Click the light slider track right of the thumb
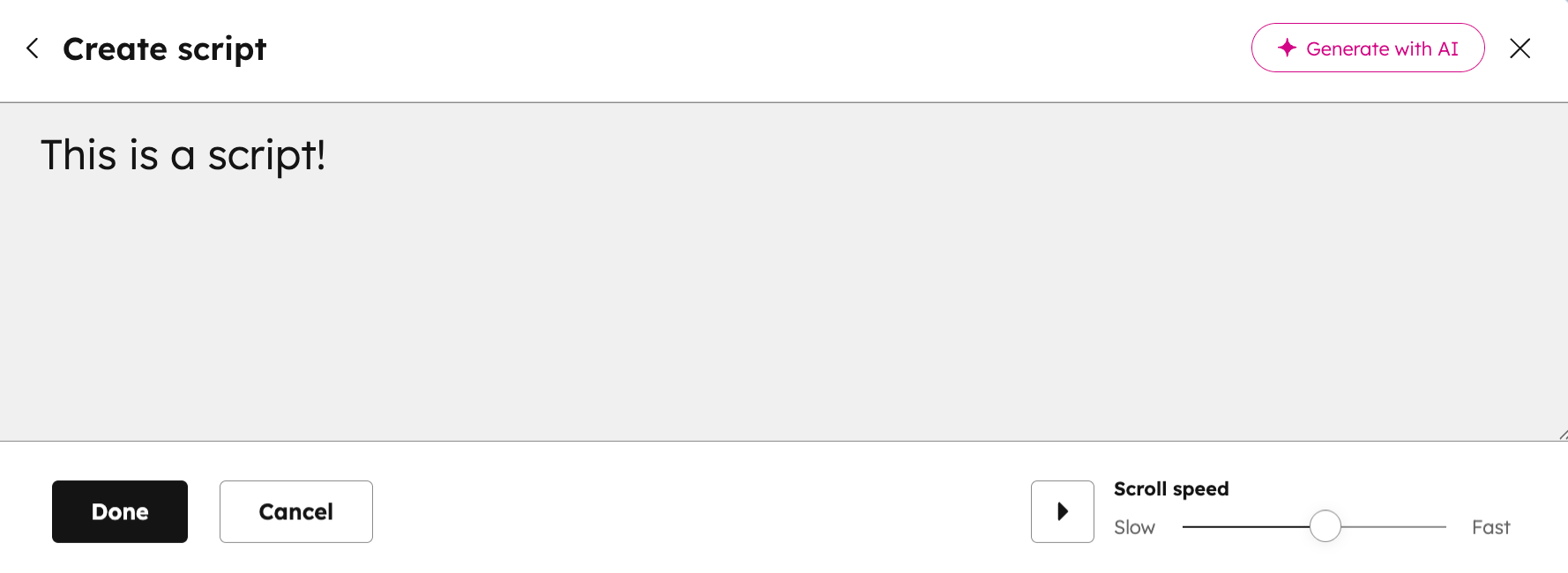1568x573 pixels. point(1393,526)
